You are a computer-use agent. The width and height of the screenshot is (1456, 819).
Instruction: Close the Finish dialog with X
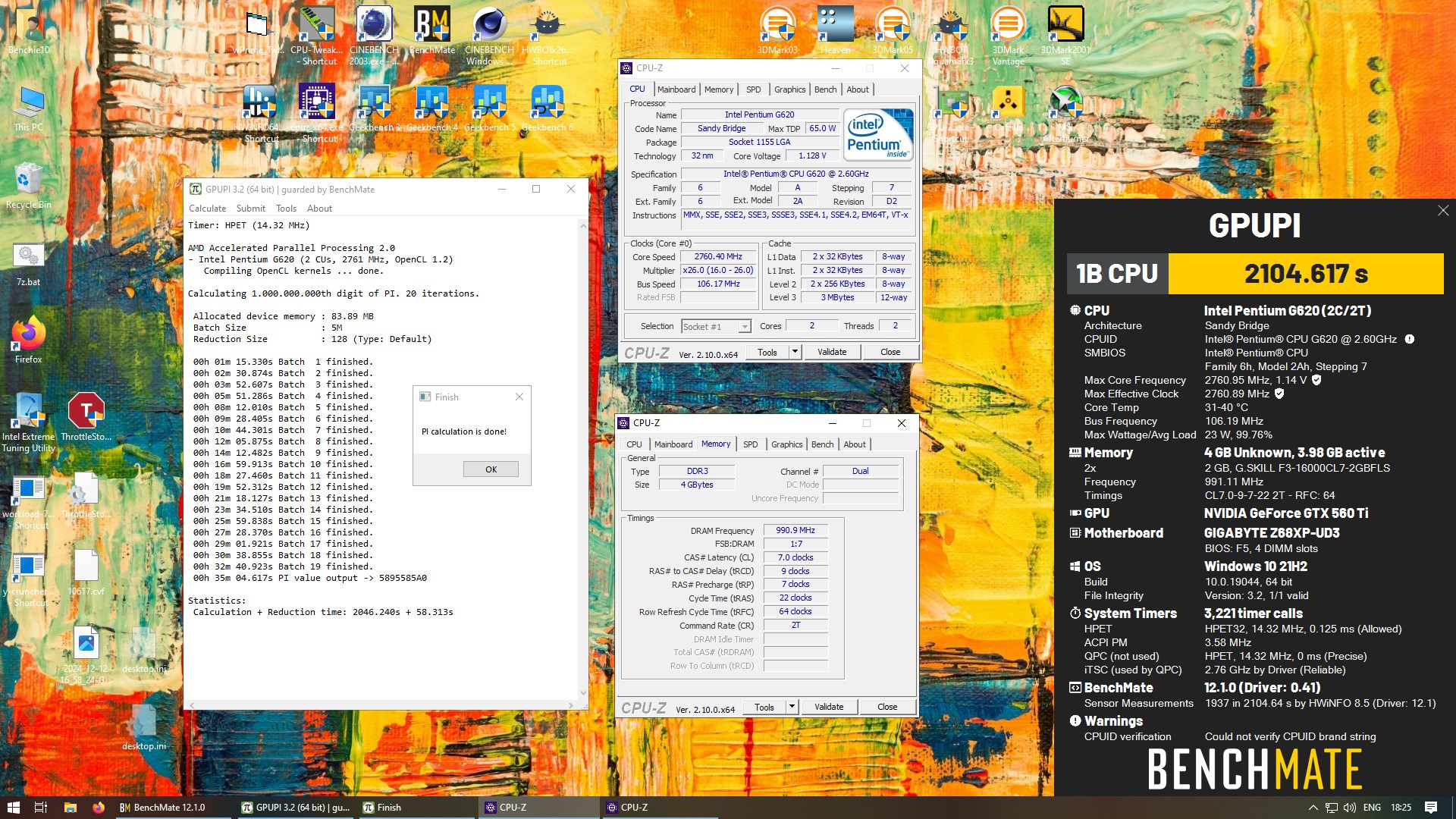[519, 397]
